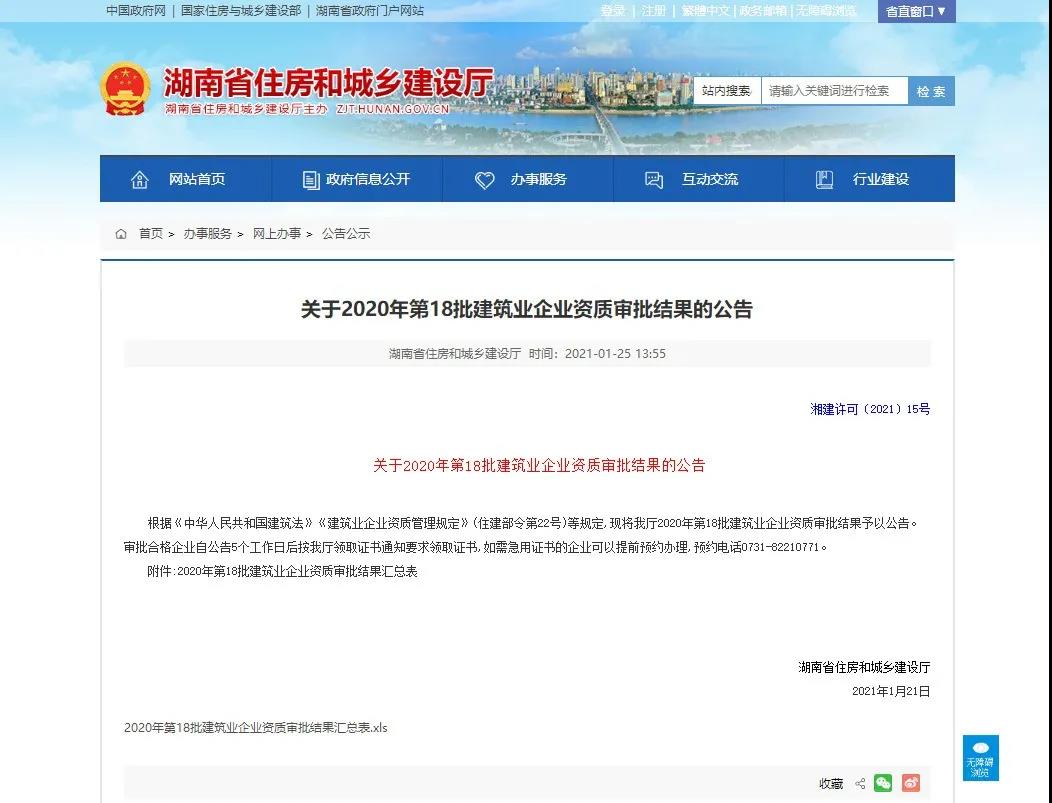Image resolution: width=1052 pixels, height=803 pixels.
Task: Open the 站内搜索 search scope selector
Action: pos(726,91)
